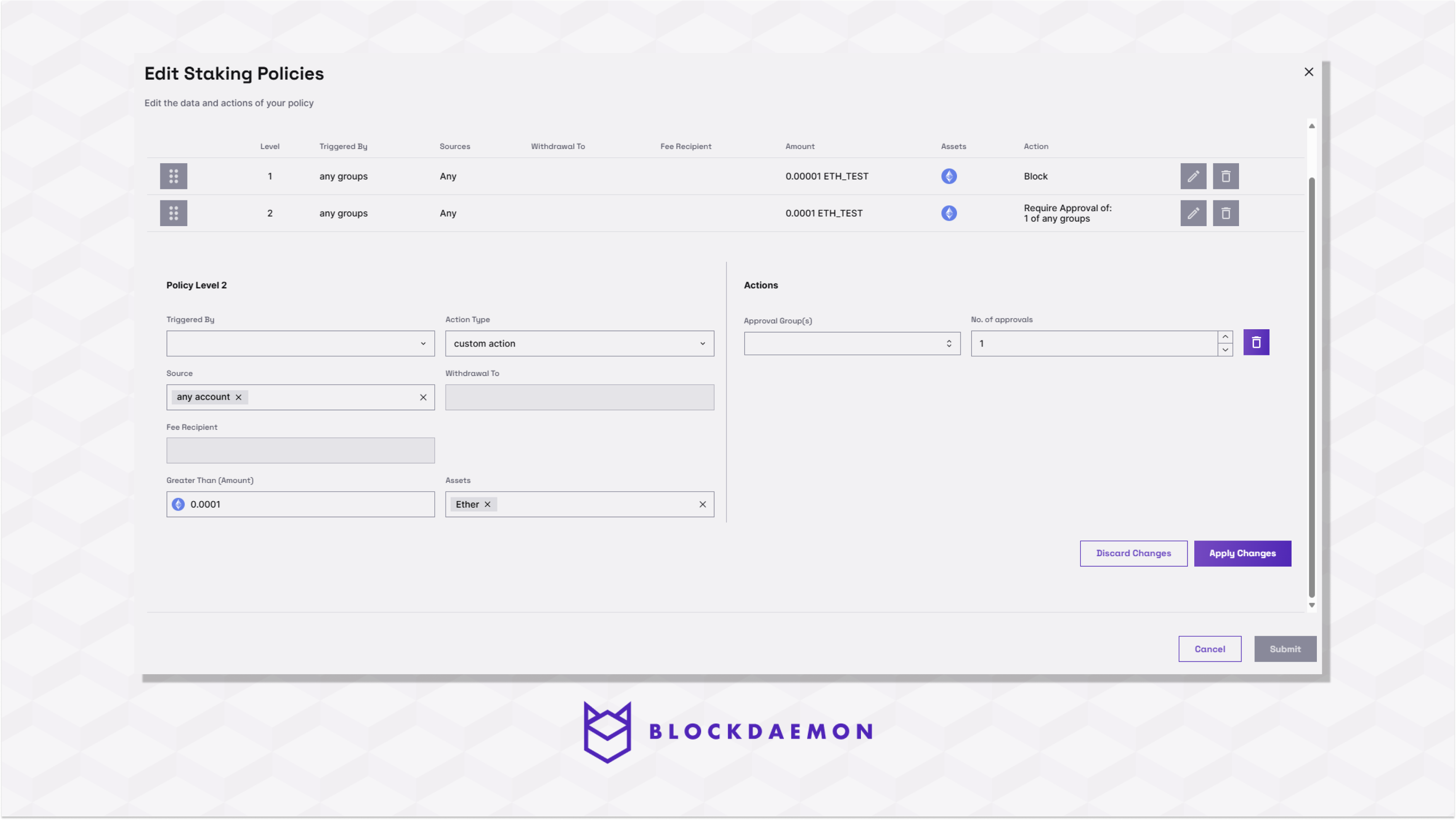Click pencil icon for level 2 policy
The image size is (1456, 820).
[x=1193, y=213]
